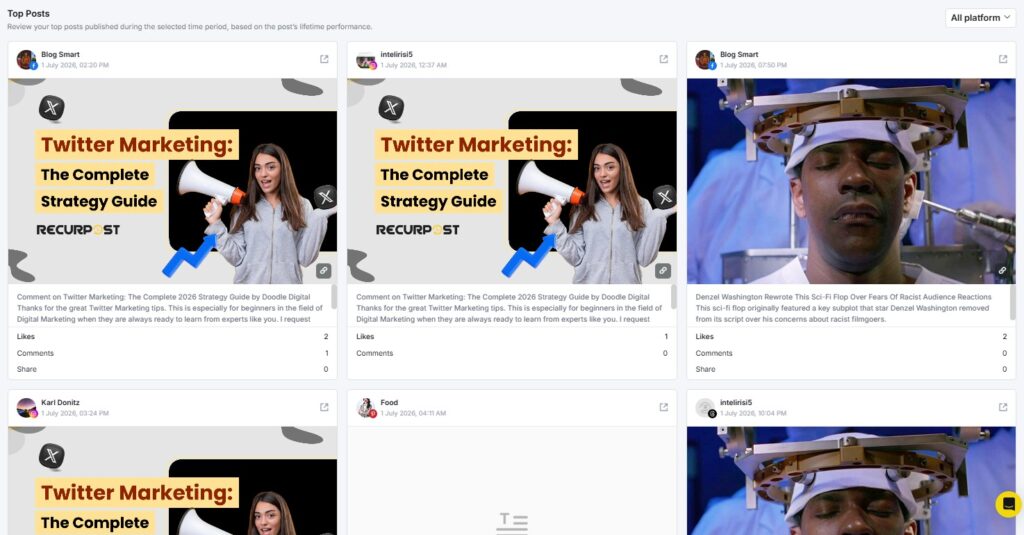Click link badge on Blog Smart Twitter Marketing image
Viewport: 1024px width, 535px height.
(323, 270)
